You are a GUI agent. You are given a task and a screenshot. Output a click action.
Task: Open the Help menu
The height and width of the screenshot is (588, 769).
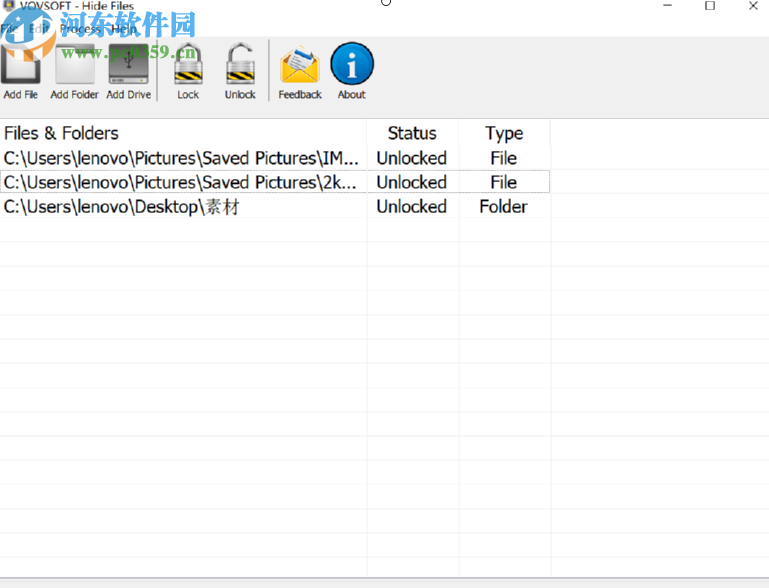[x=124, y=29]
